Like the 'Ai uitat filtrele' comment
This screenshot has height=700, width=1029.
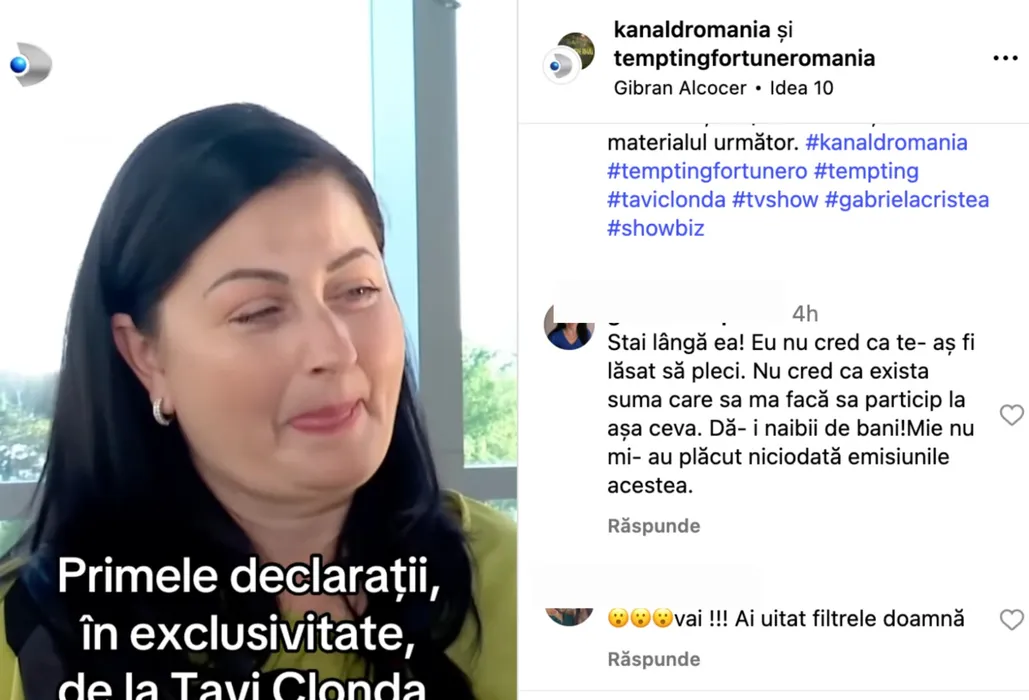click(x=1011, y=619)
